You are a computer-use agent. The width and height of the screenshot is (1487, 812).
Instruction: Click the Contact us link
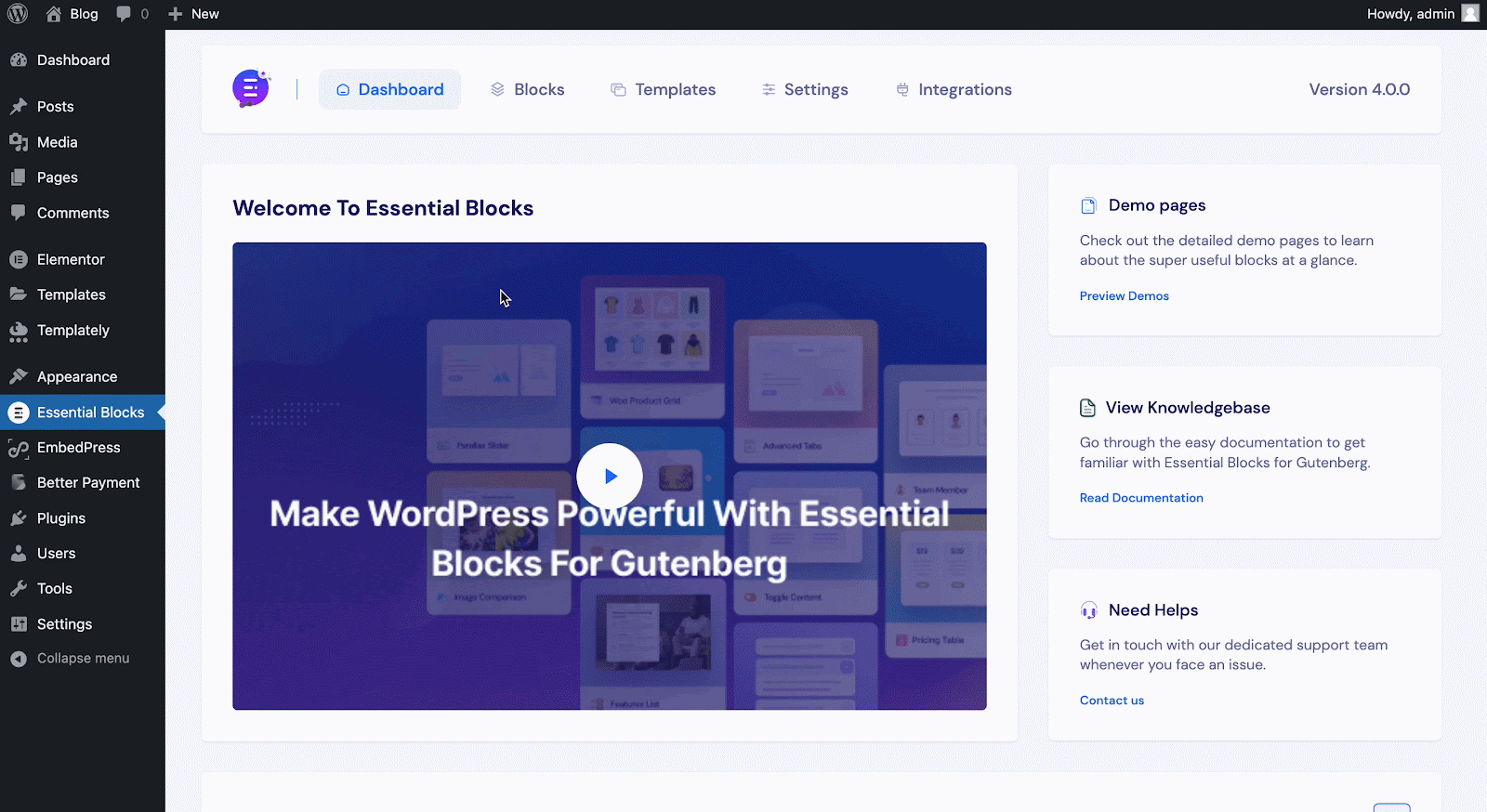click(x=1112, y=701)
